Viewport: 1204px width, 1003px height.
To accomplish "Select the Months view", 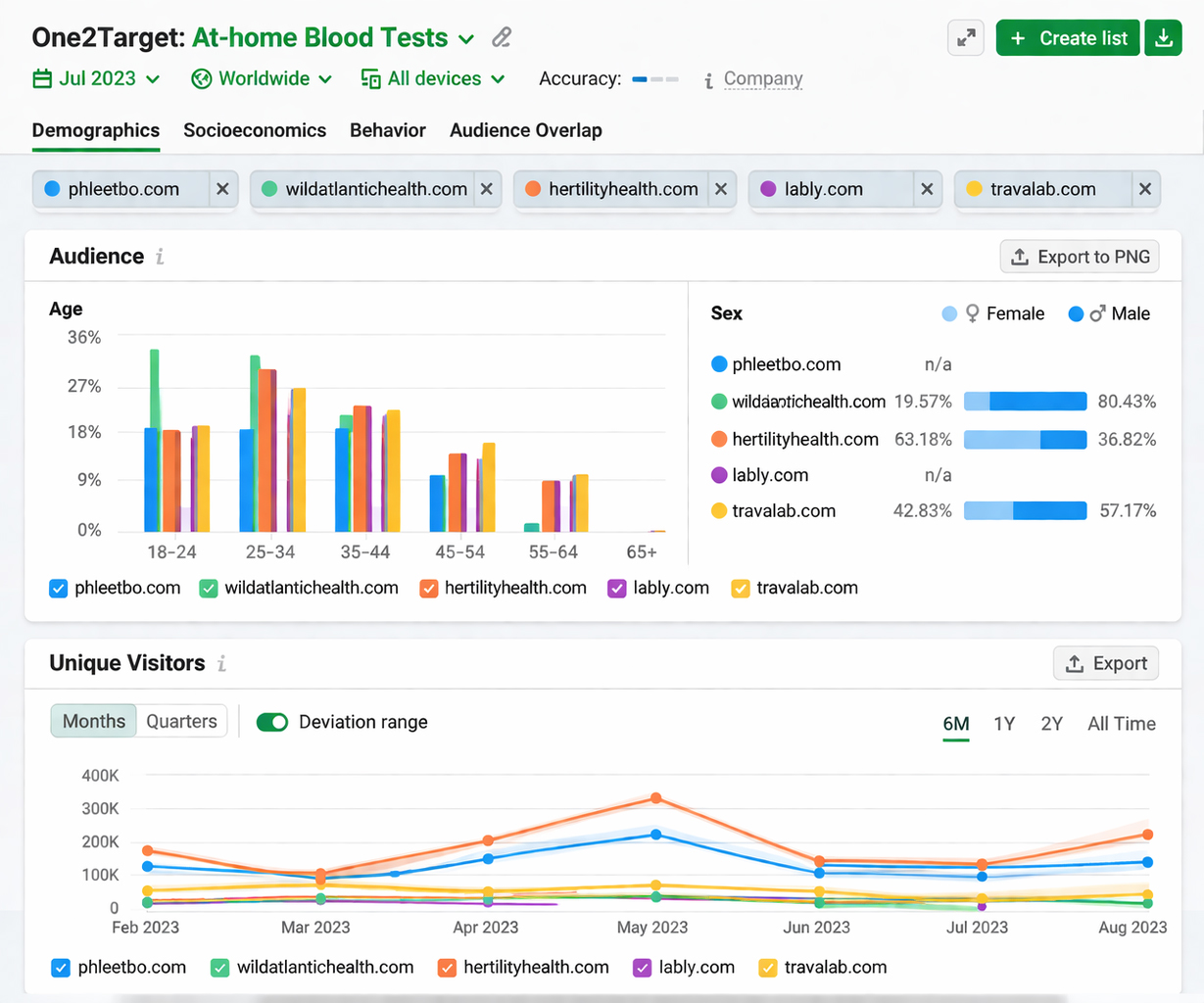I will 94,721.
